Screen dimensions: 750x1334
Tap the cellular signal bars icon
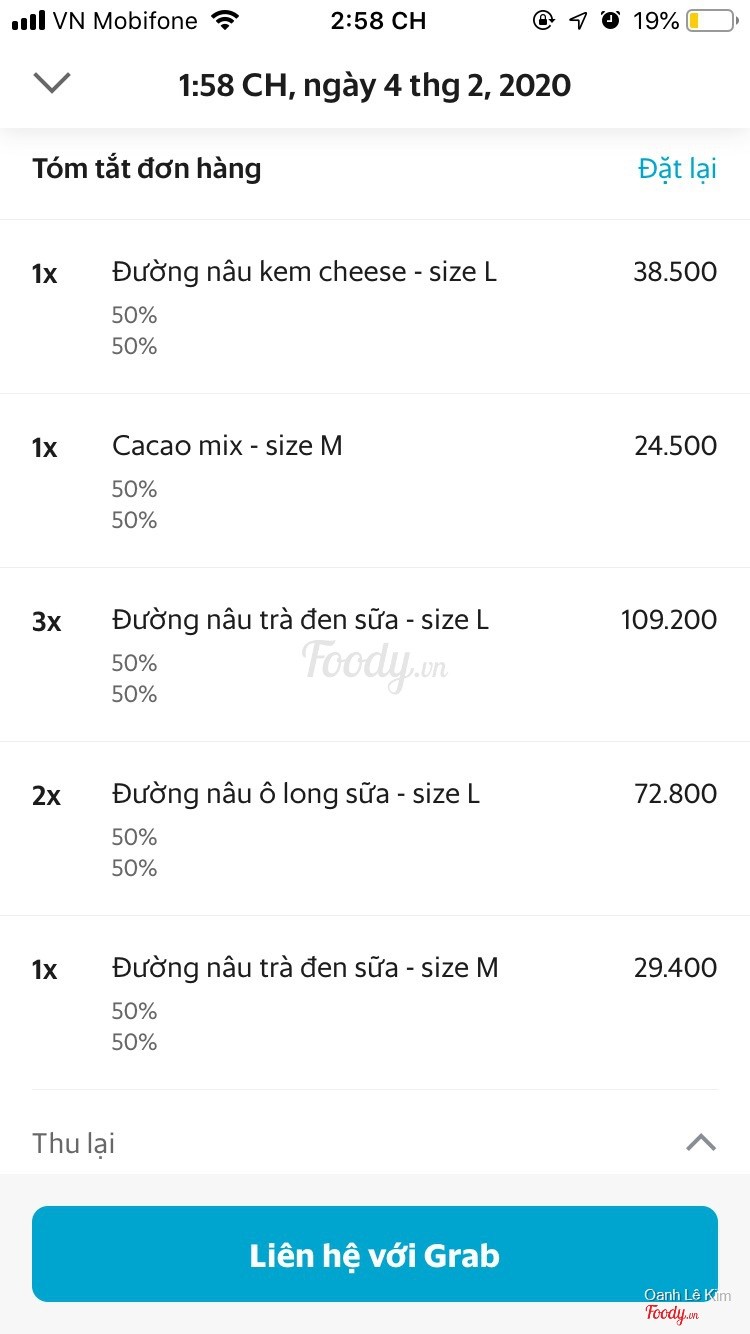pyautogui.click(x=28, y=20)
